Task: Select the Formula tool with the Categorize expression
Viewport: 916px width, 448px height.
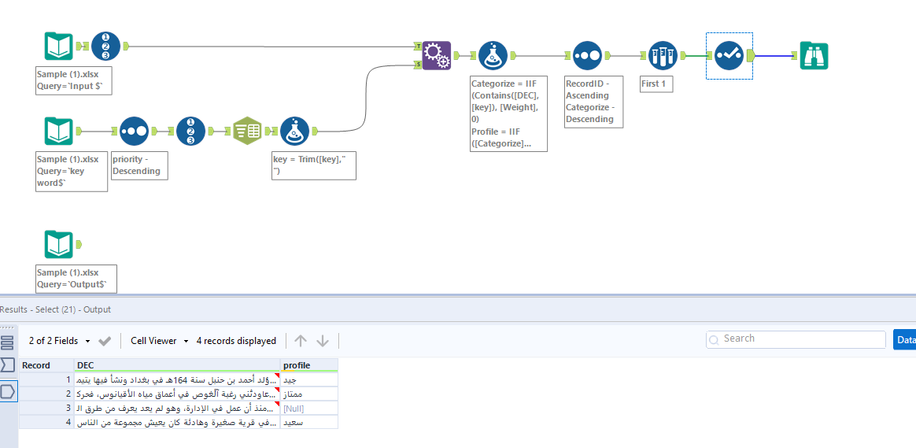Action: point(493,55)
